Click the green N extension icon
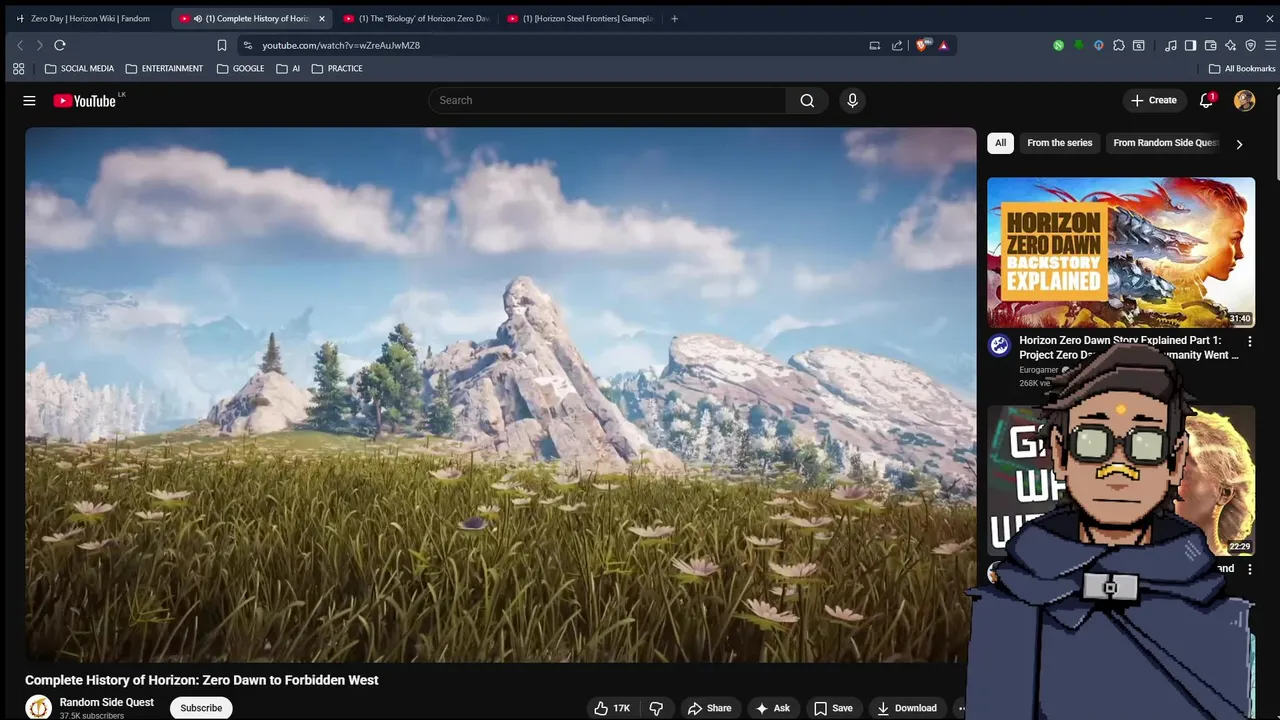 click(1058, 45)
